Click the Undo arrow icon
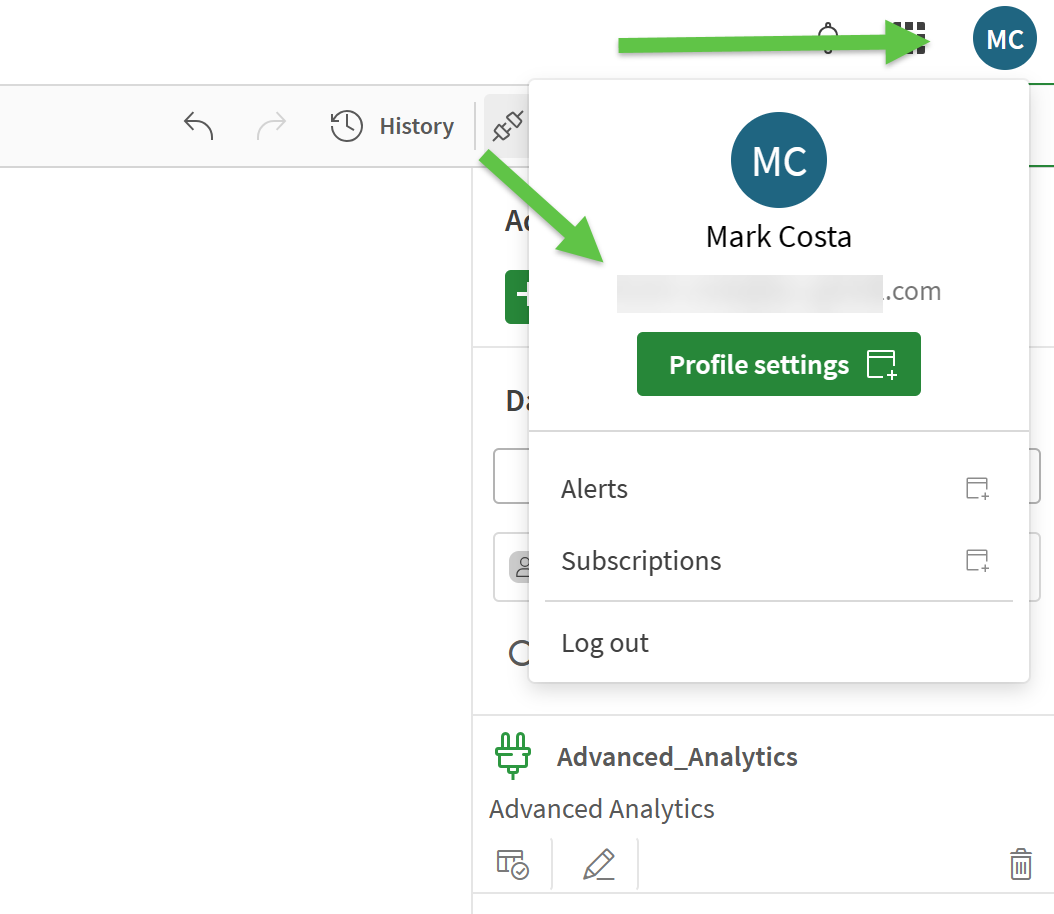The width and height of the screenshot is (1054, 914). point(199,126)
